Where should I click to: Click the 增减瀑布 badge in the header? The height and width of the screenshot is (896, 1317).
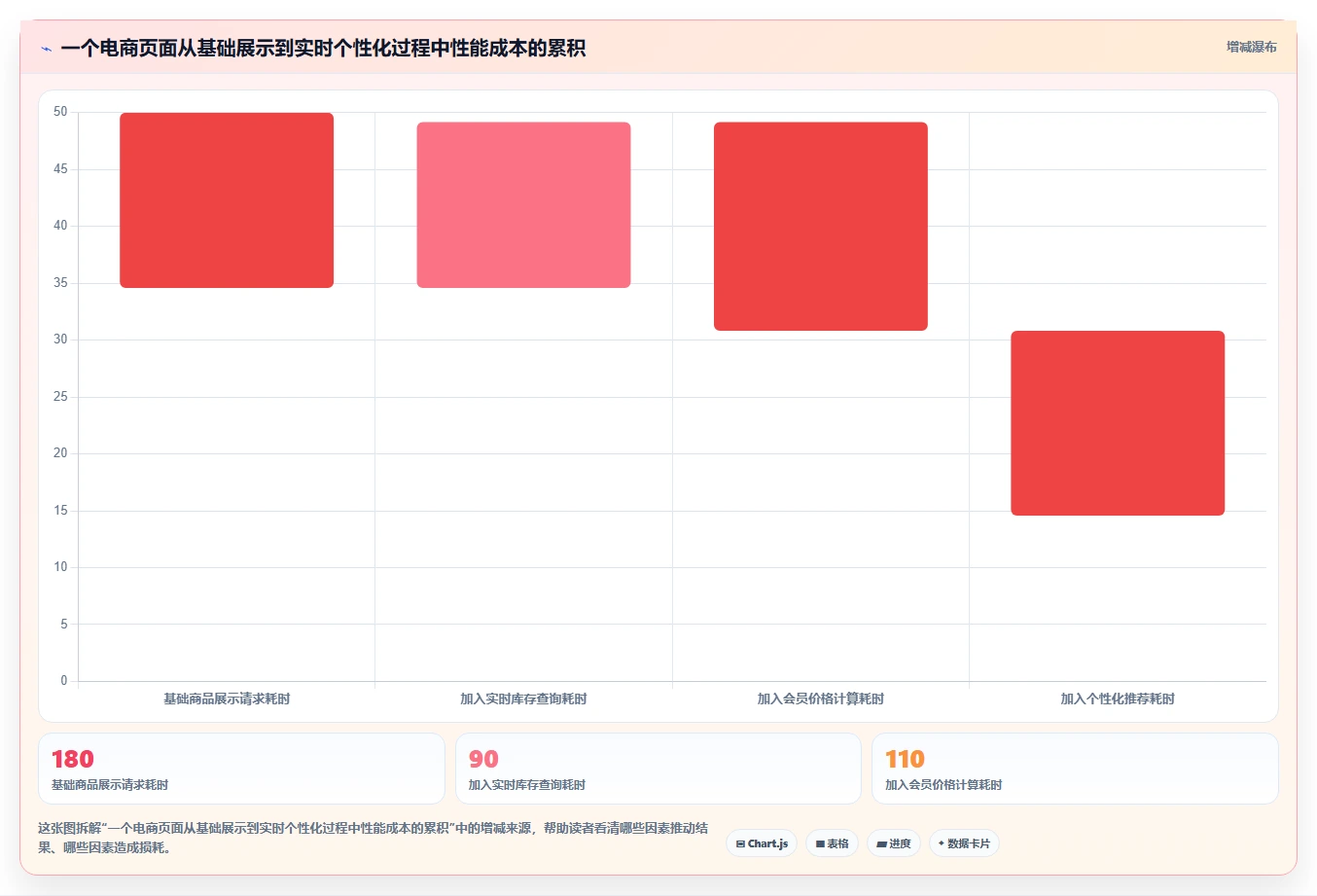1252,47
